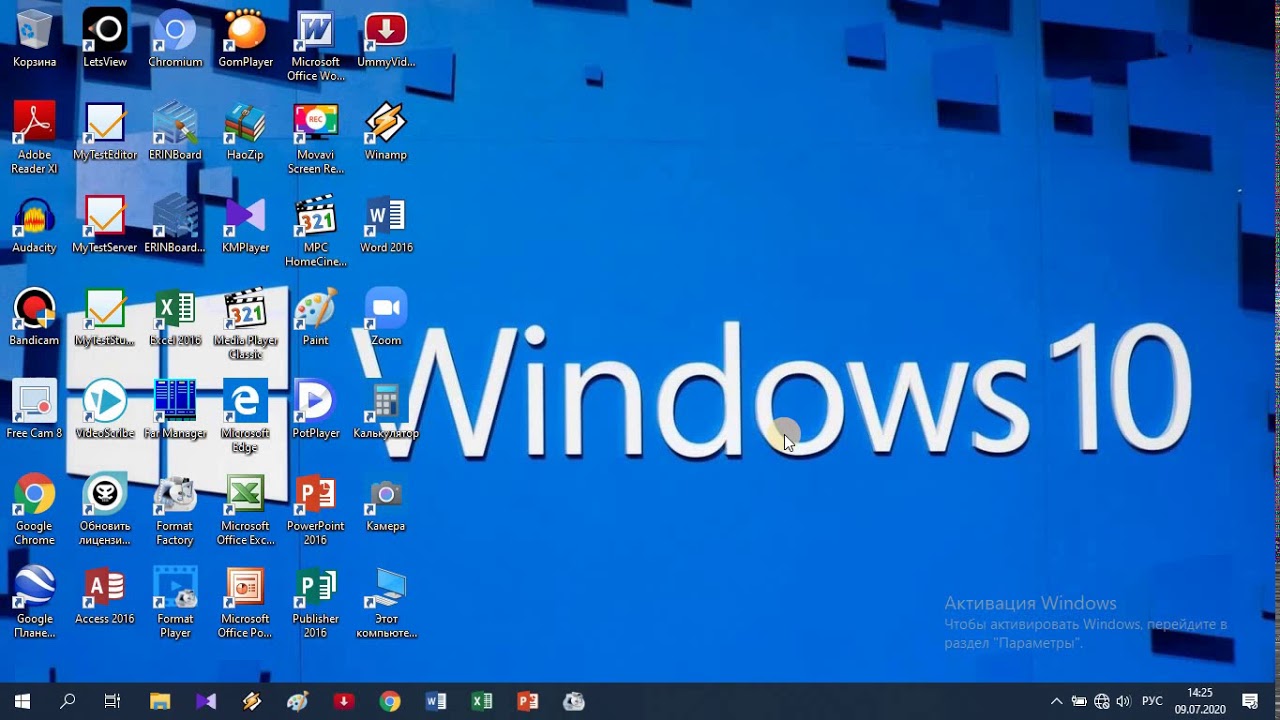Select the Microsoft Office Exc... desktop shortcut
The image size is (1280, 720).
[x=245, y=510]
